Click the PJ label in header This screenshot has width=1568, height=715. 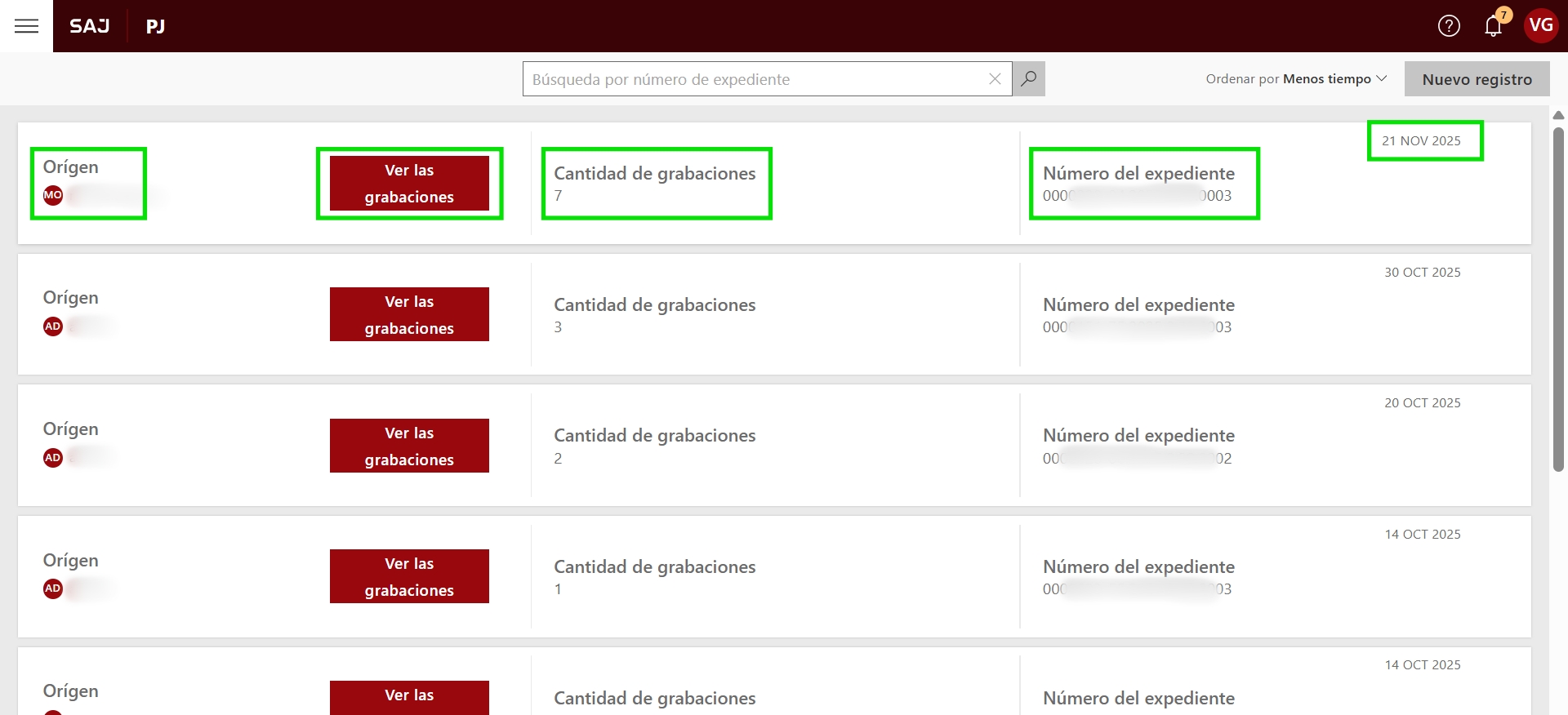point(155,26)
